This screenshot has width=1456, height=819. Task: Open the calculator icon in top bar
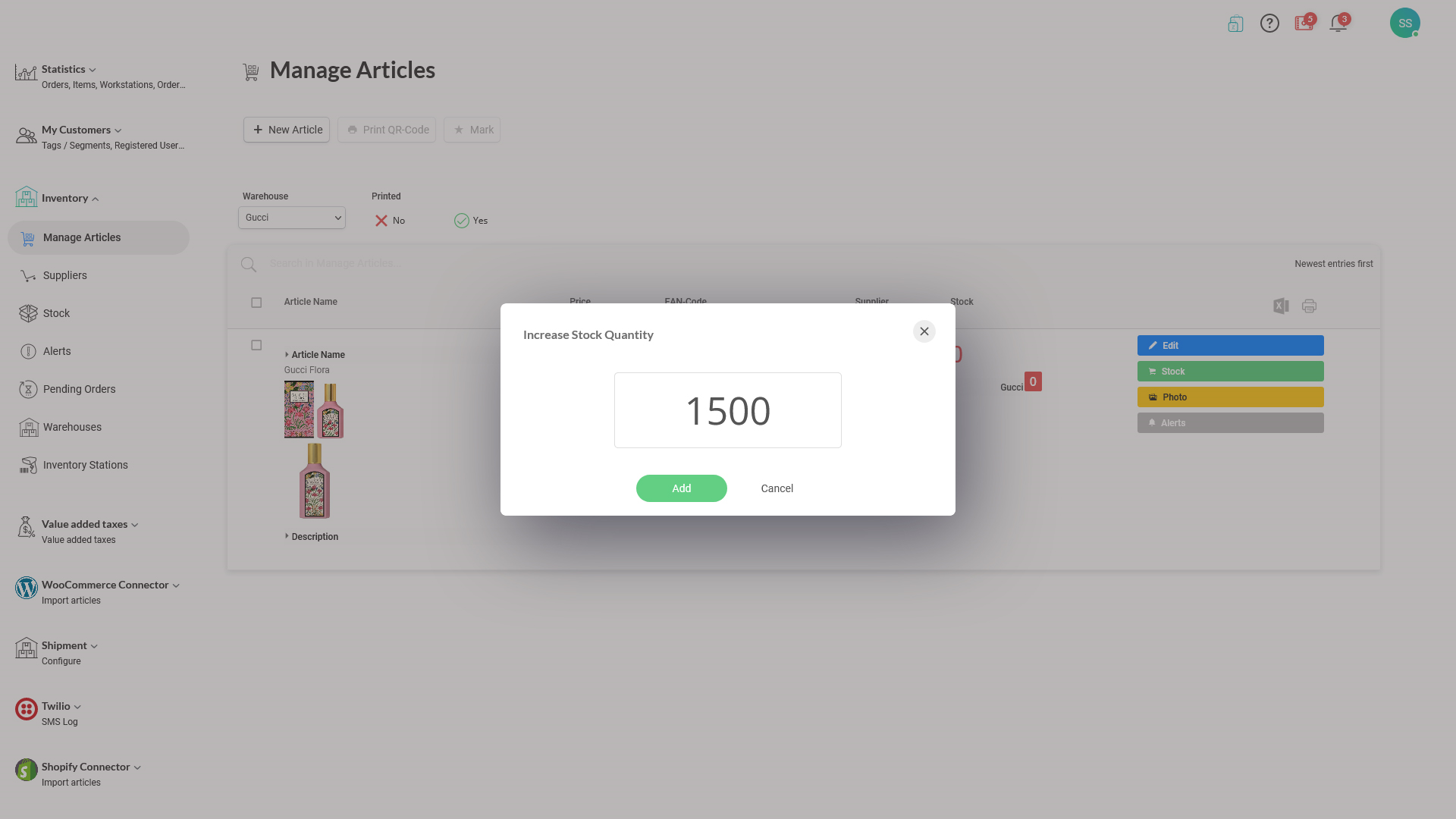[1235, 24]
